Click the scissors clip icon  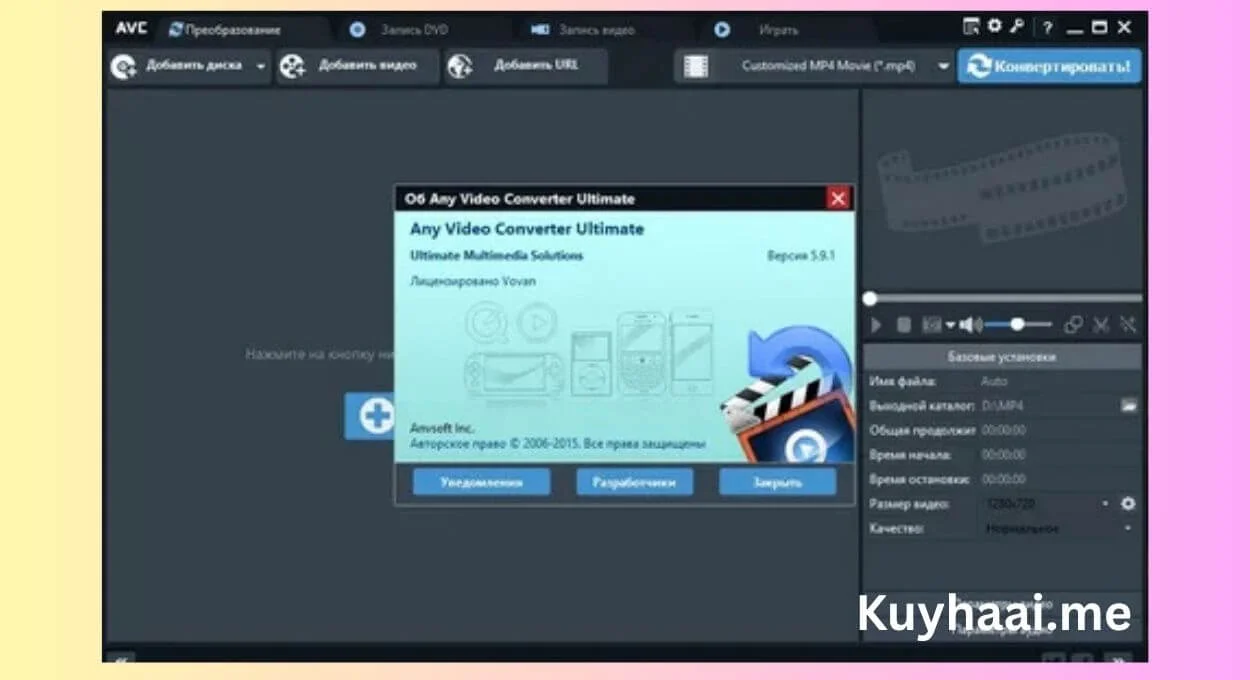point(1102,324)
